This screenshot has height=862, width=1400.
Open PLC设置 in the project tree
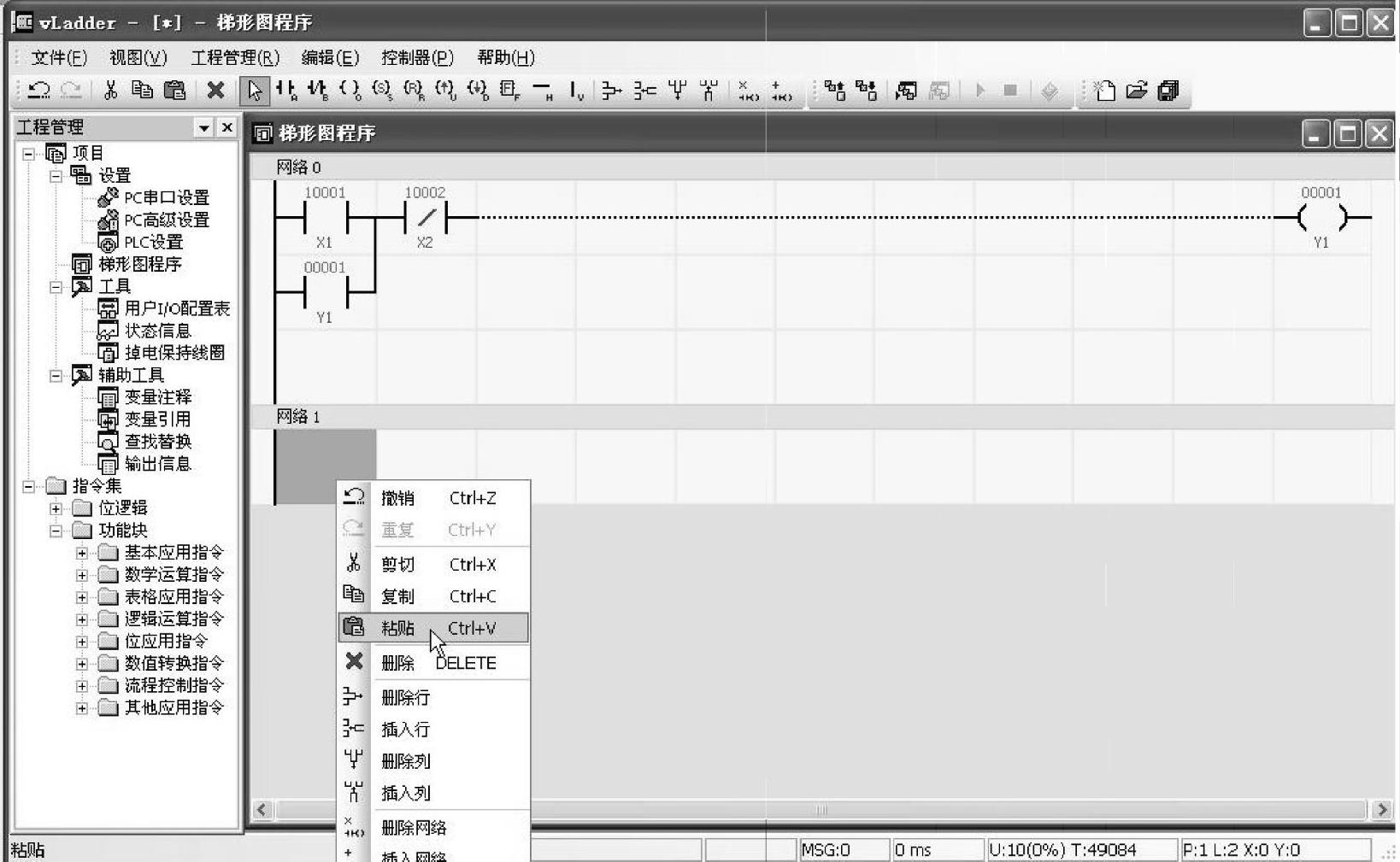(153, 243)
